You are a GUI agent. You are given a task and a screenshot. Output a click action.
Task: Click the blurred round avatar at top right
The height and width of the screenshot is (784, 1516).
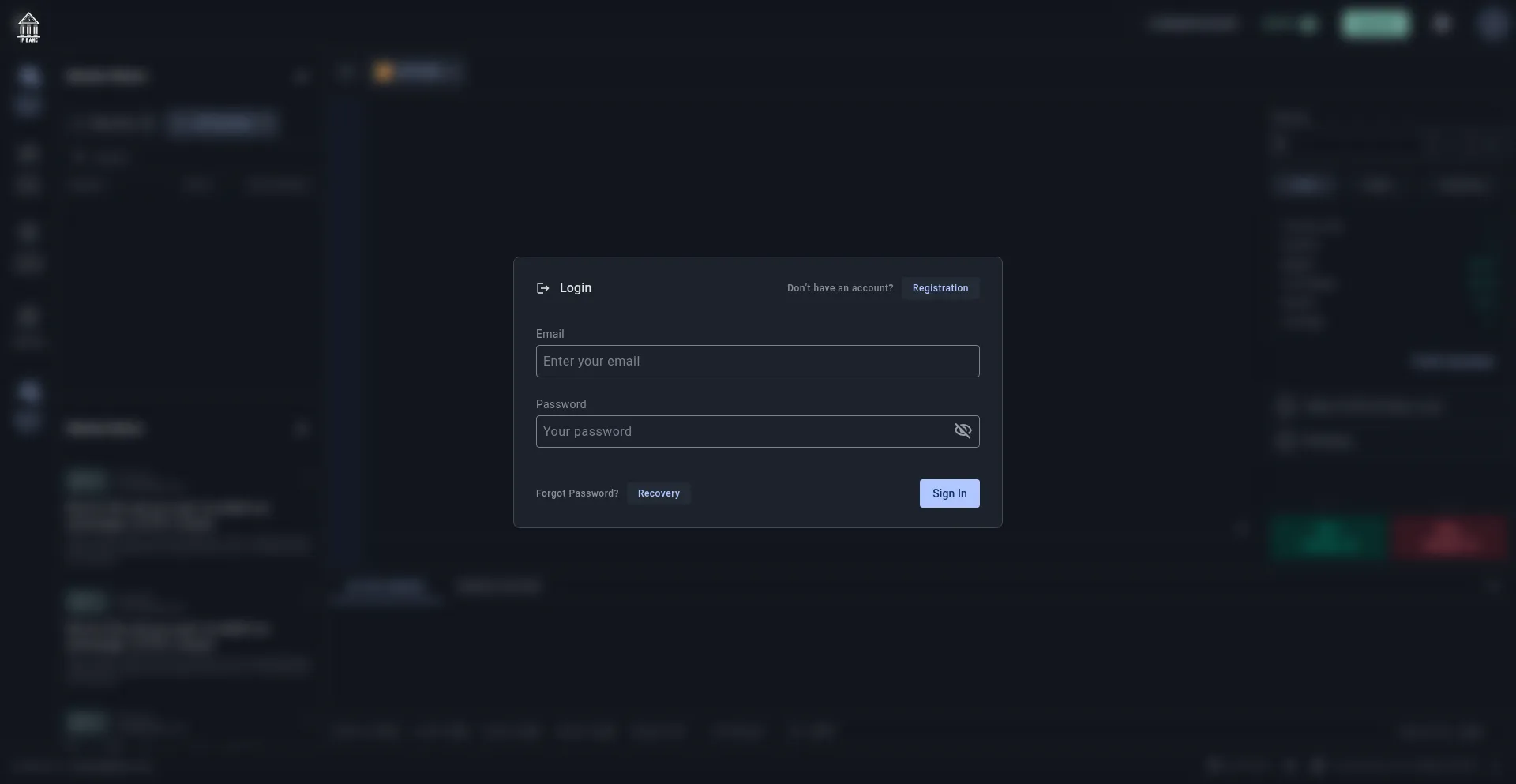click(1492, 24)
